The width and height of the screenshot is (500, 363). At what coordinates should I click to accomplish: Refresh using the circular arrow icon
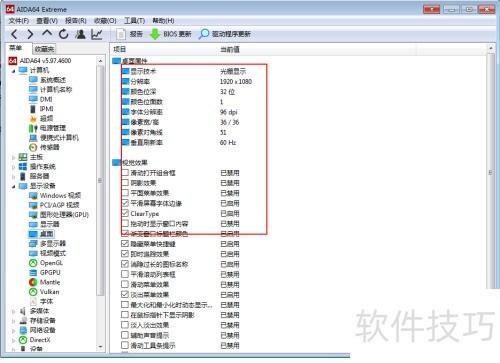tap(63, 34)
